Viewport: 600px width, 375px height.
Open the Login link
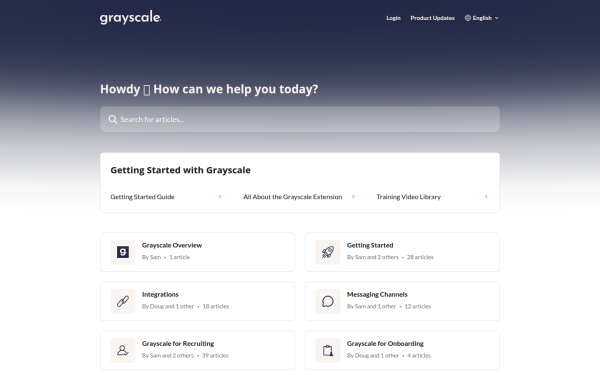tap(393, 18)
